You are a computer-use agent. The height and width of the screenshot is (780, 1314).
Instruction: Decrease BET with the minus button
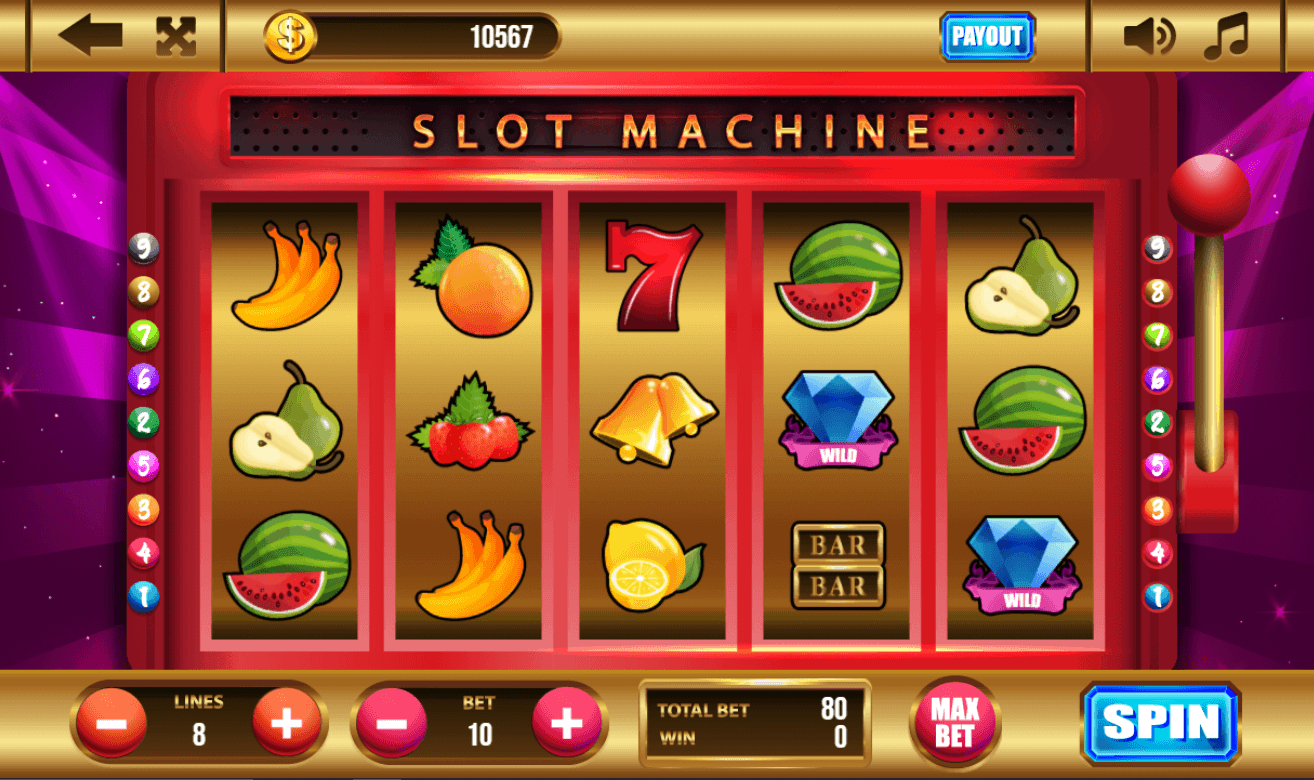(x=392, y=721)
